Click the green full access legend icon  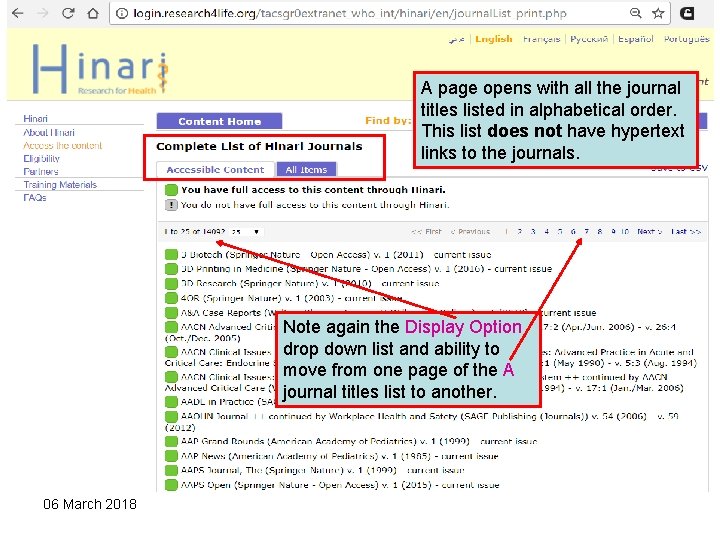coord(171,190)
